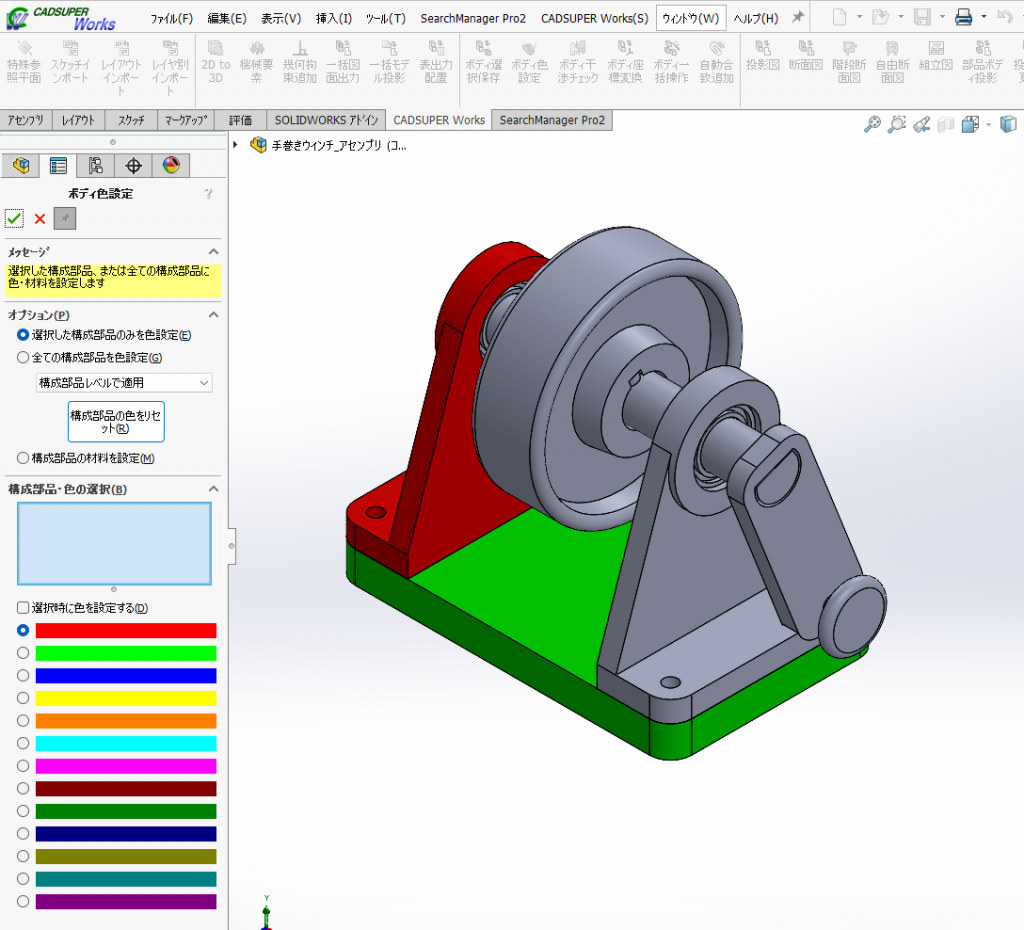Expand the 手巻きウィンチ_アセンブリ tree node
Screen dimensions: 1024x930
coord(236,145)
